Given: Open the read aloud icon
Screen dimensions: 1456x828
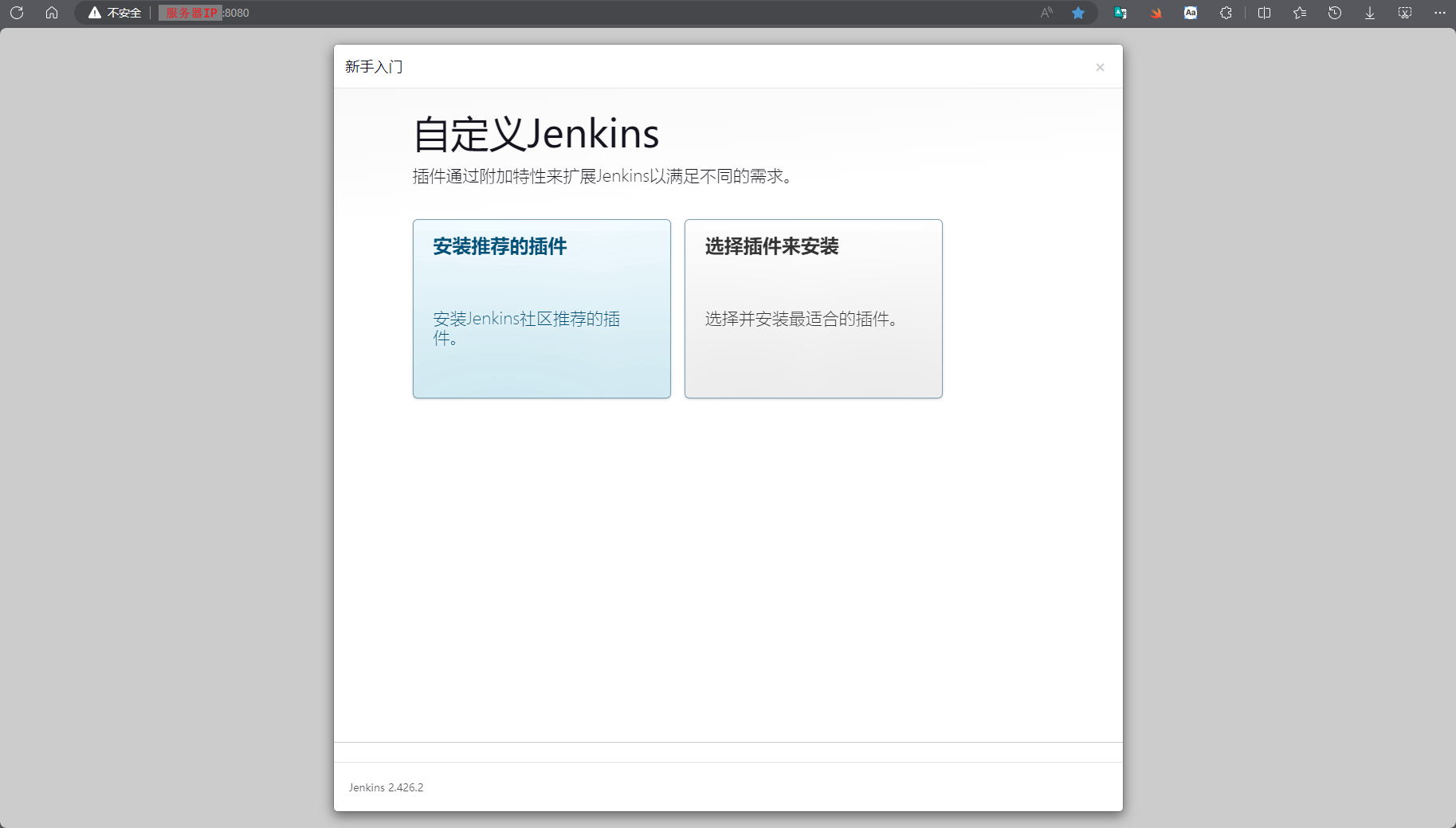Looking at the screenshot, I should pyautogui.click(x=1046, y=13).
